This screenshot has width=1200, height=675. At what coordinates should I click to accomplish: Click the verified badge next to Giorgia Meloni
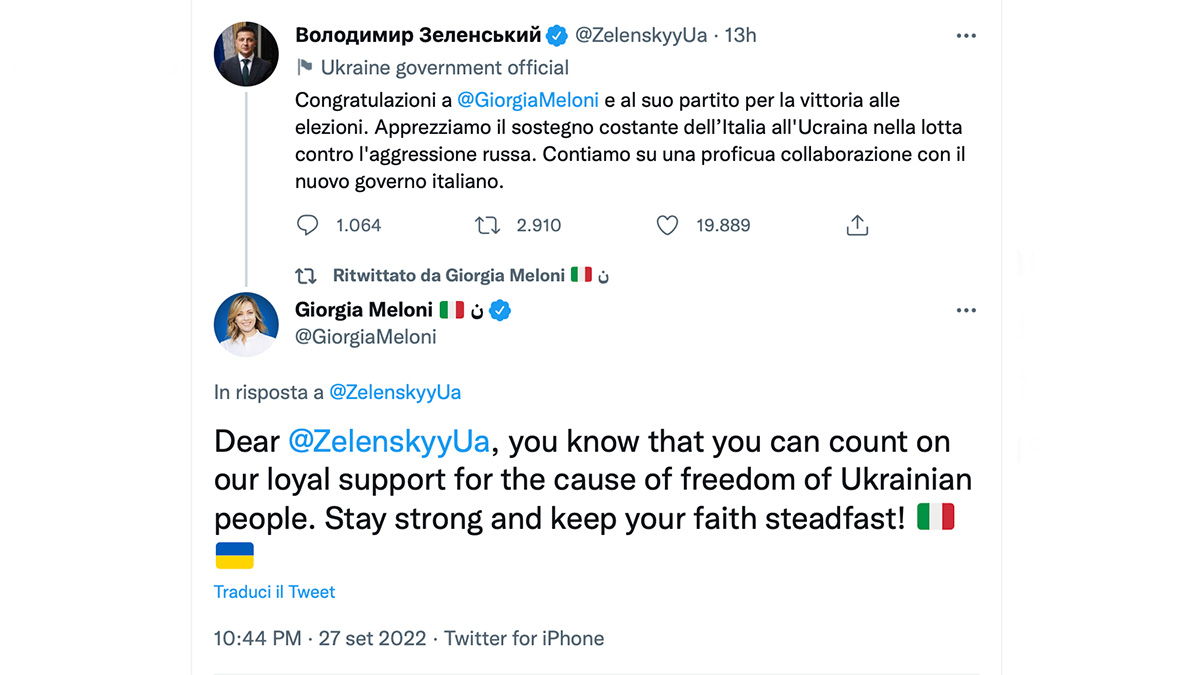click(x=499, y=310)
